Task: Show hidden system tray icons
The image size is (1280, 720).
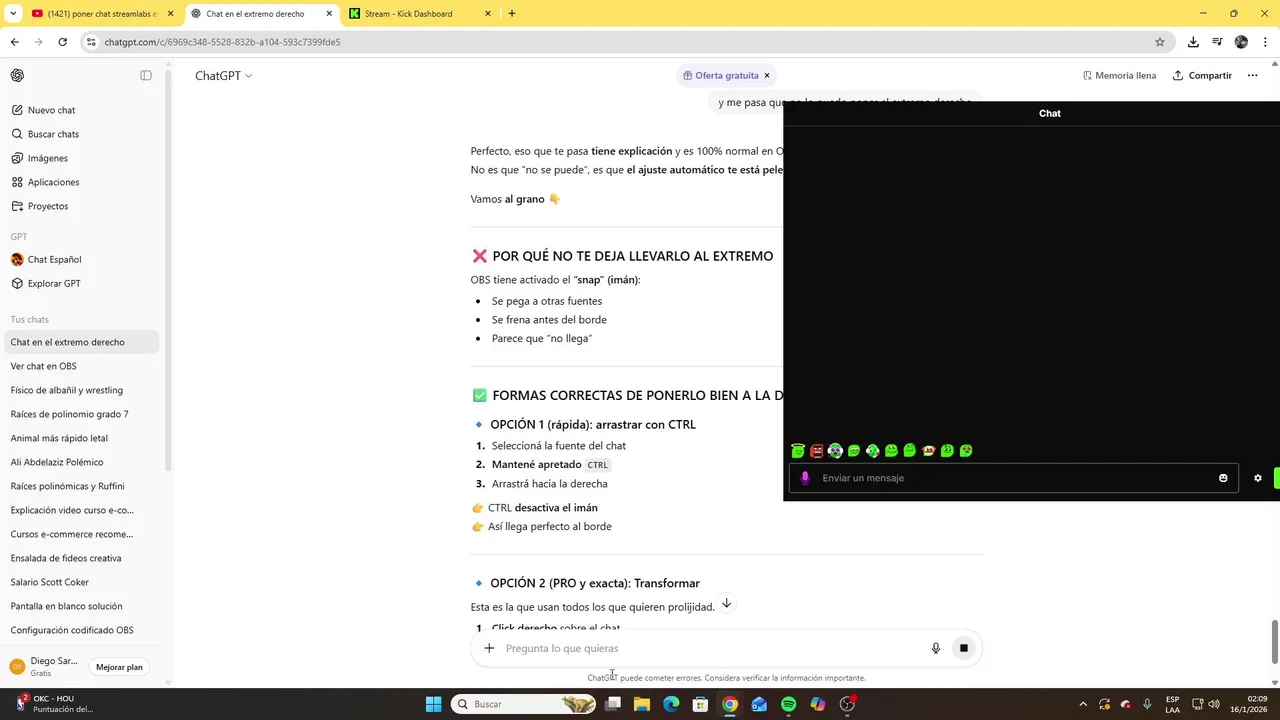Action: (1082, 704)
